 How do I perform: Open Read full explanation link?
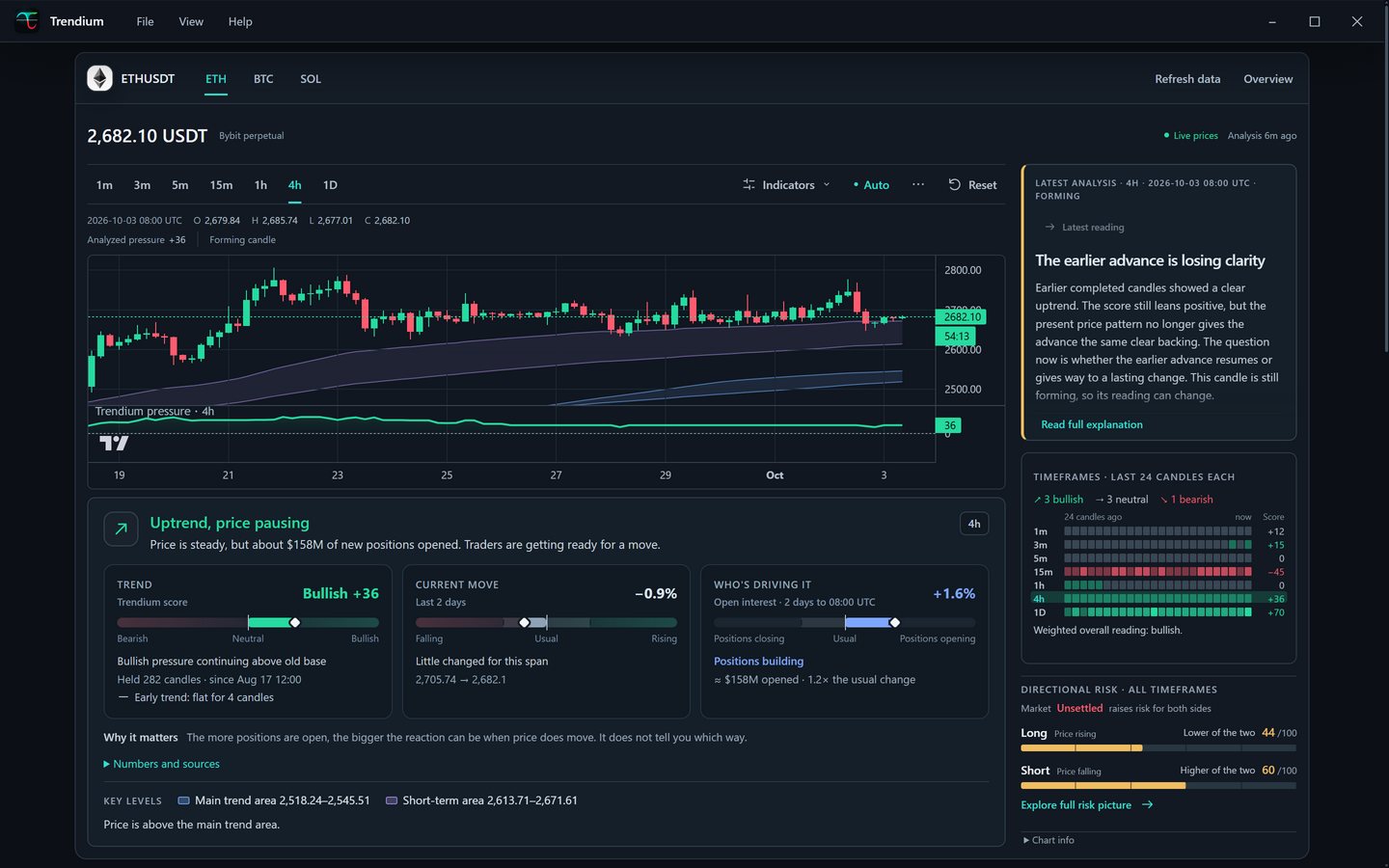click(1092, 424)
